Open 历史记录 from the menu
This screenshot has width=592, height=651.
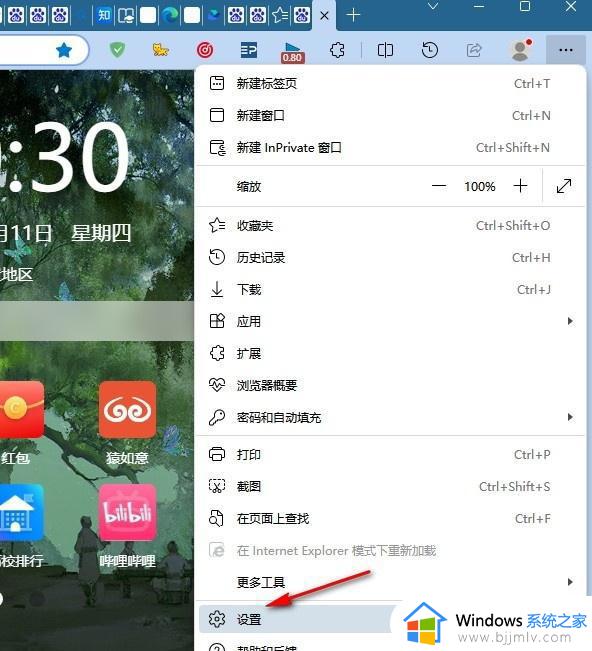coord(390,257)
